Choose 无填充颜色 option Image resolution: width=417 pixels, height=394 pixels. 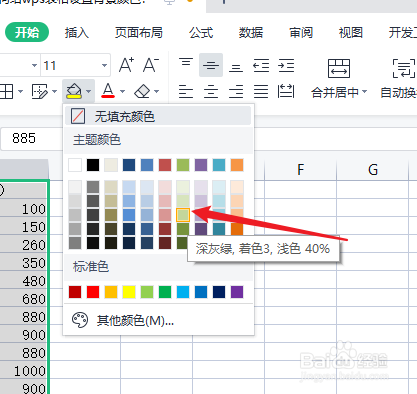click(x=158, y=116)
